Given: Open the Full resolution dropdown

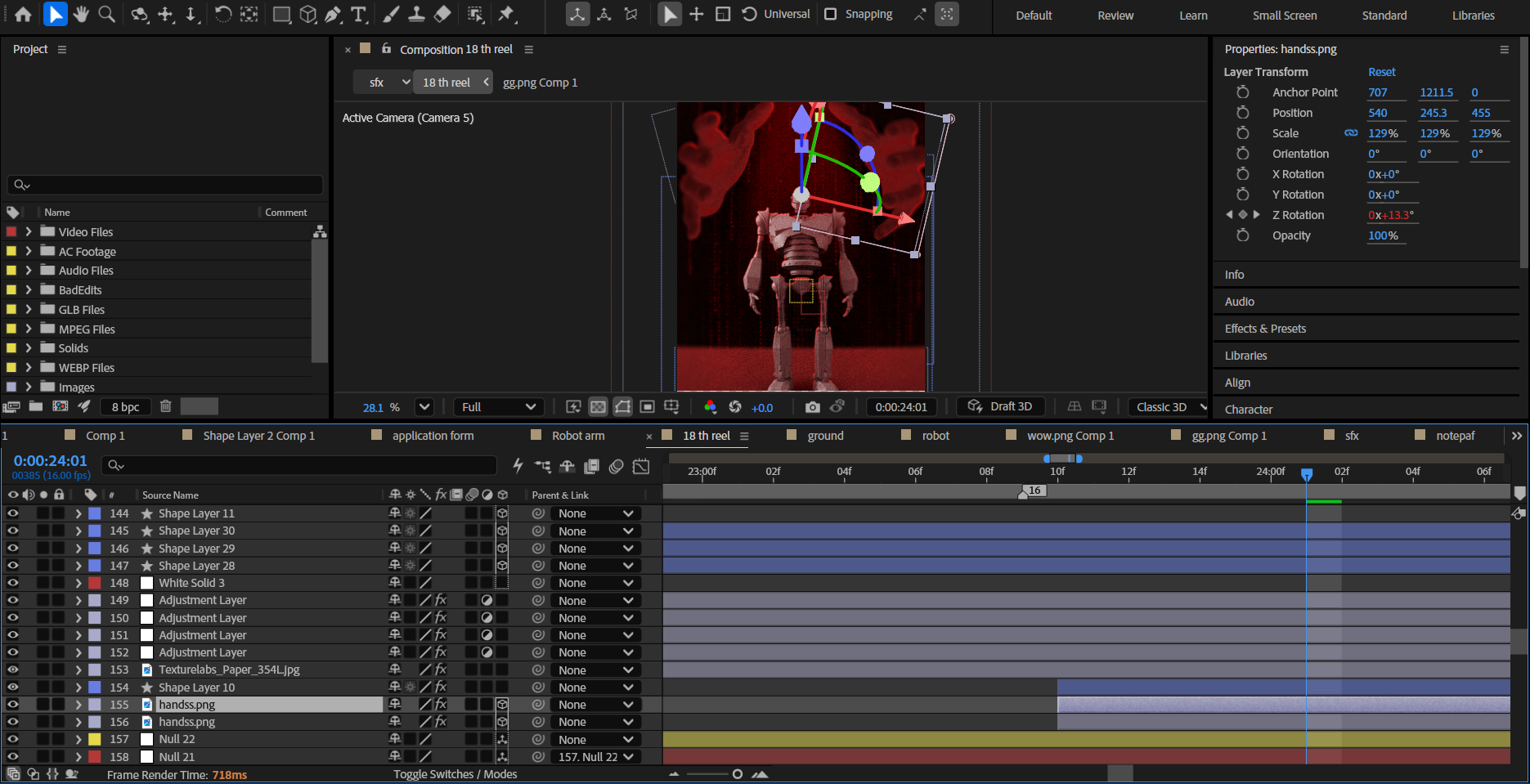Looking at the screenshot, I should tap(498, 407).
